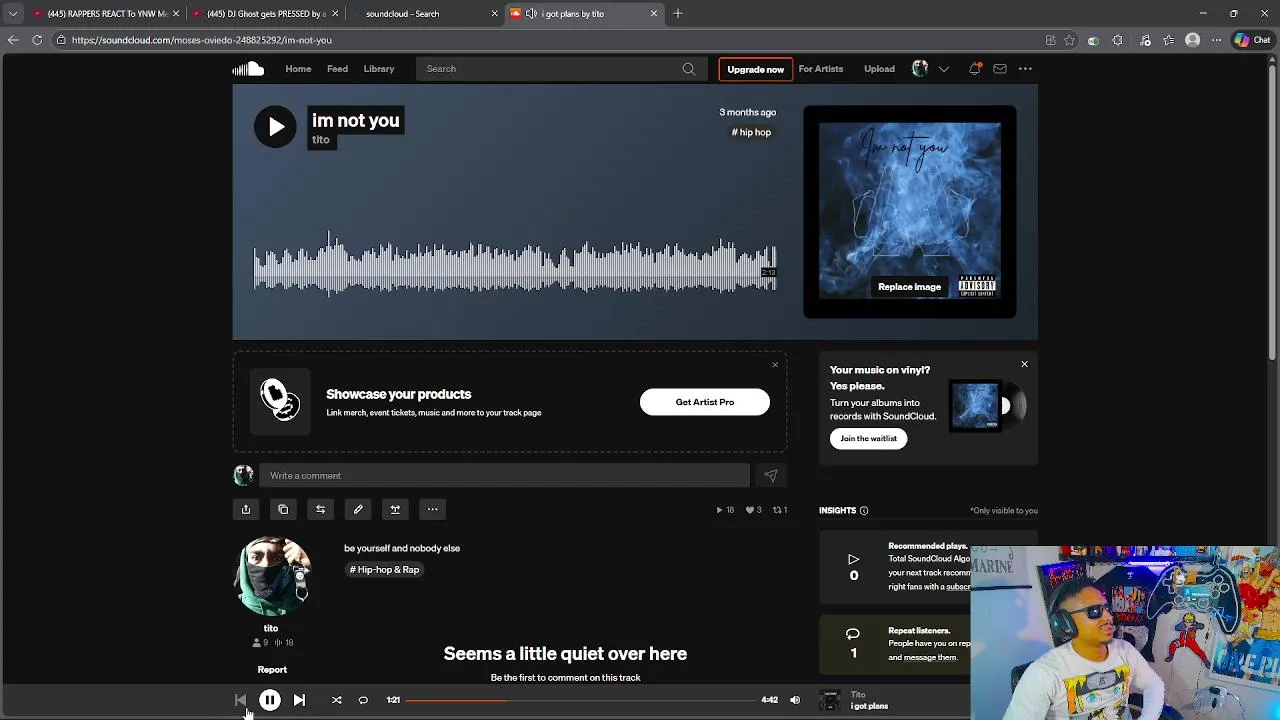This screenshot has height=720, width=1280.
Task: Expand the profile avatar dropdown arrow
Action: pos(943,69)
